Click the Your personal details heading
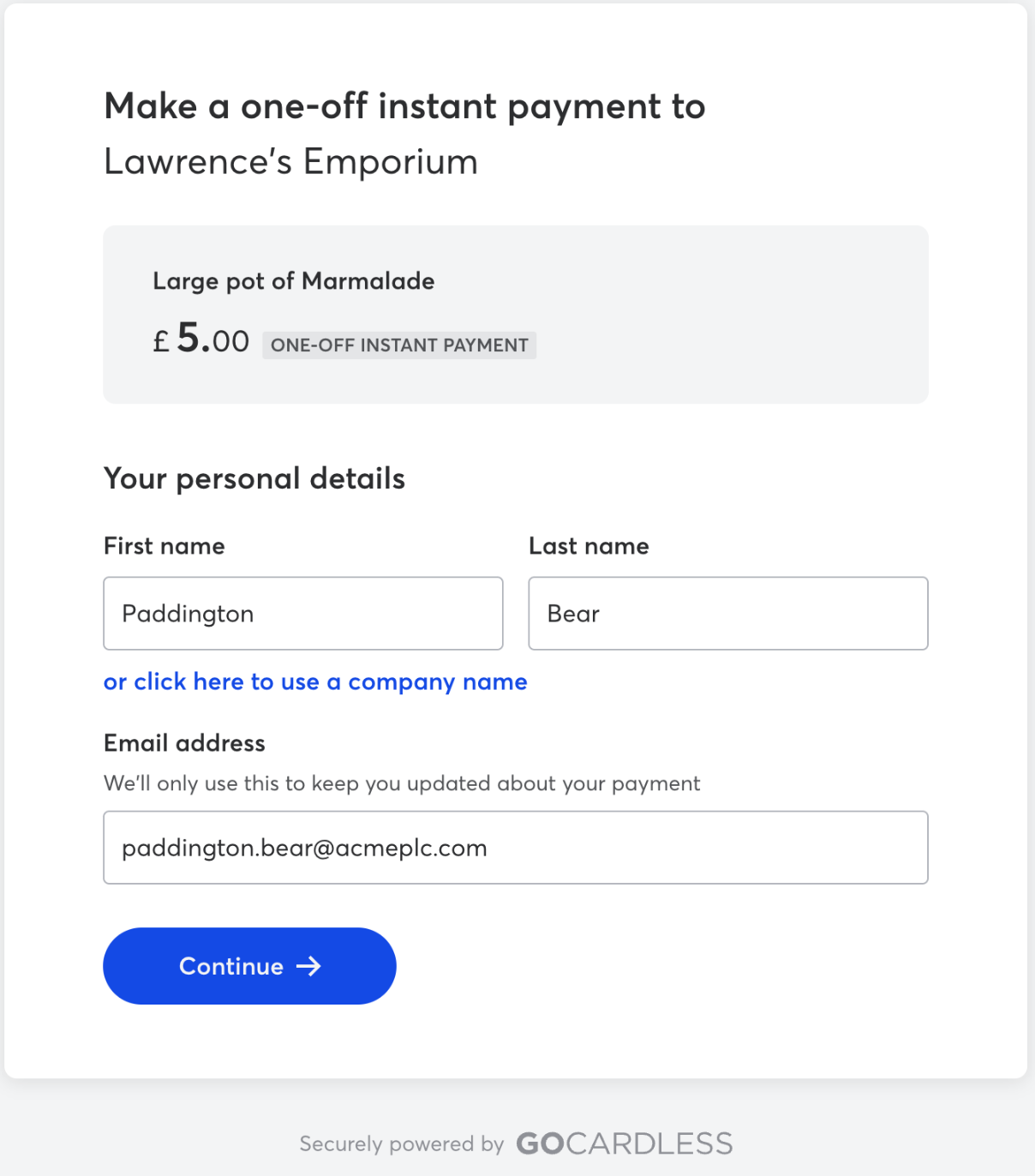Screen dimensions: 1035x1176 tap(254, 478)
